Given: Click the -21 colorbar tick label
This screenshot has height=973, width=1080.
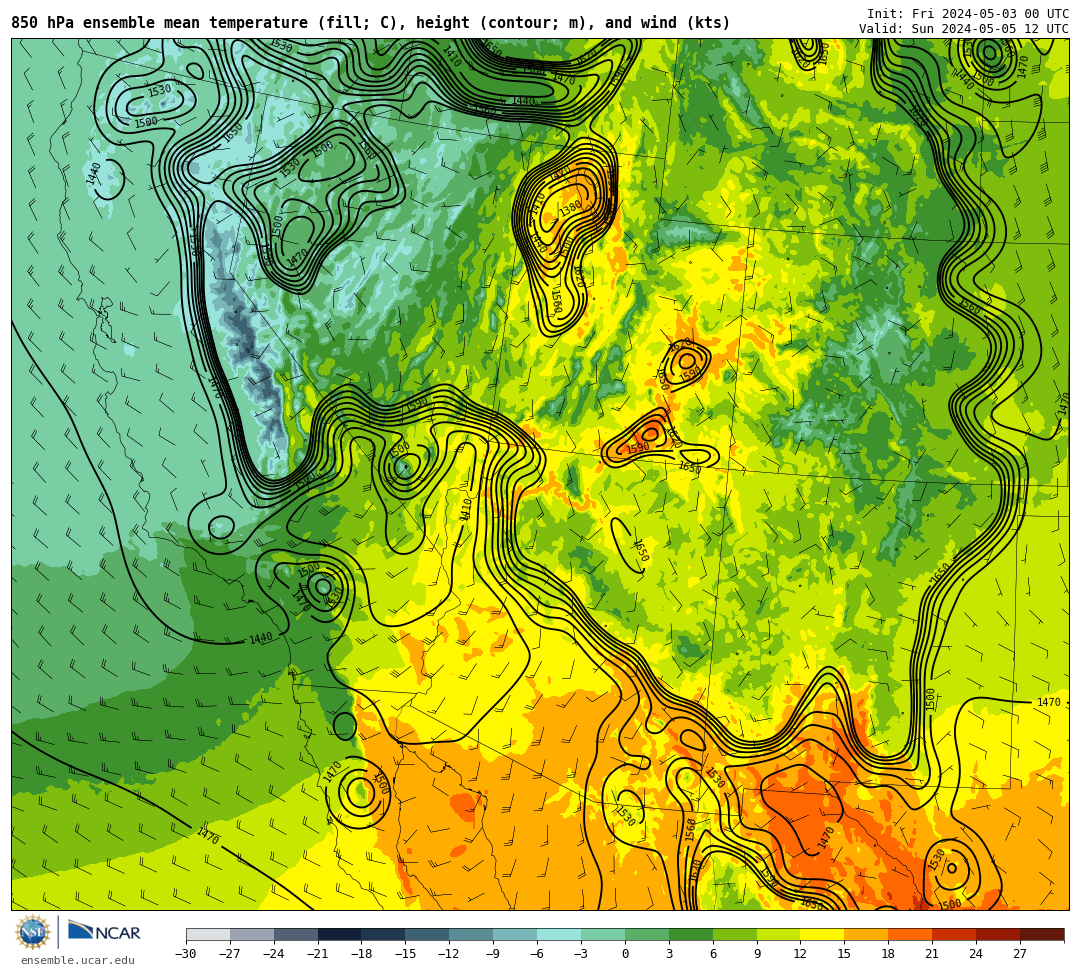Looking at the screenshot, I should pyautogui.click(x=318, y=954).
